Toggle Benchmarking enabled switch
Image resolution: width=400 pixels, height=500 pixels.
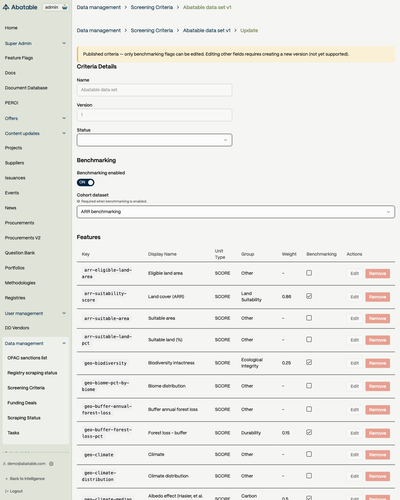tap(86, 182)
